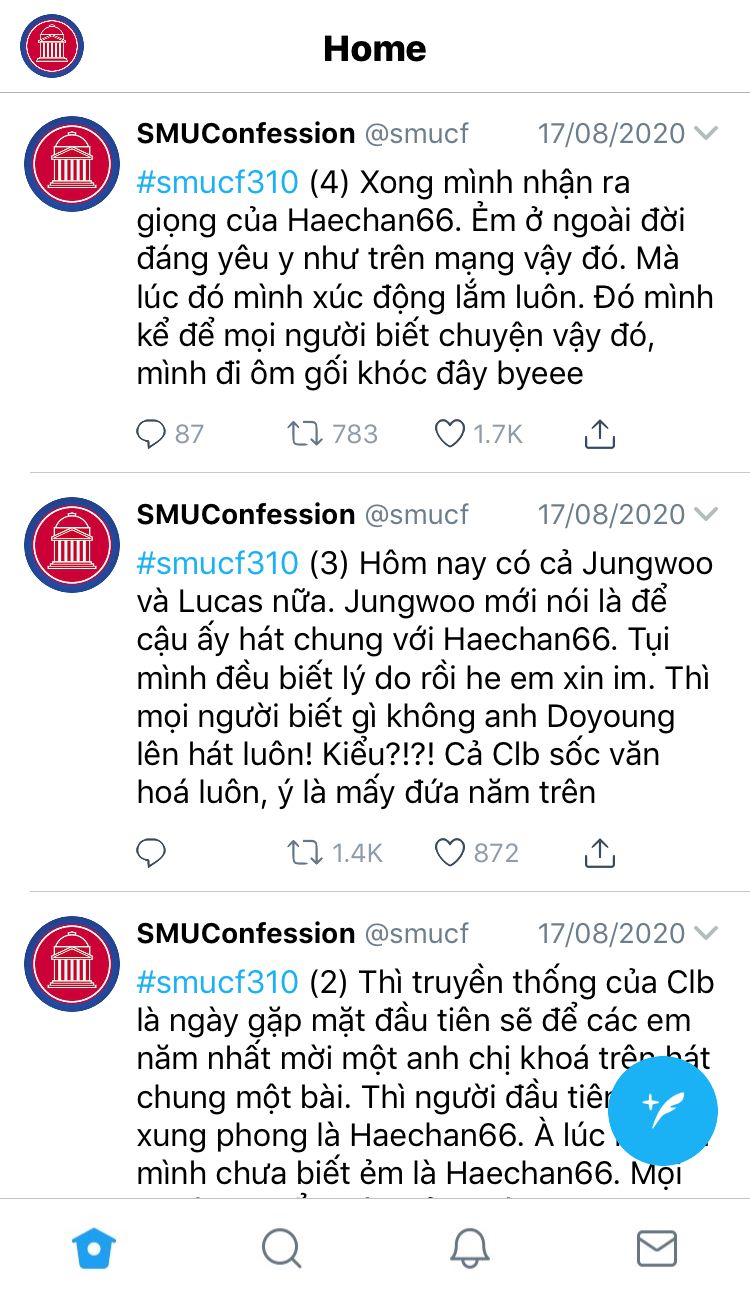Screen dimensions: 750x1298
Task: Like the tweet with 872 likes
Action: [x=450, y=853]
